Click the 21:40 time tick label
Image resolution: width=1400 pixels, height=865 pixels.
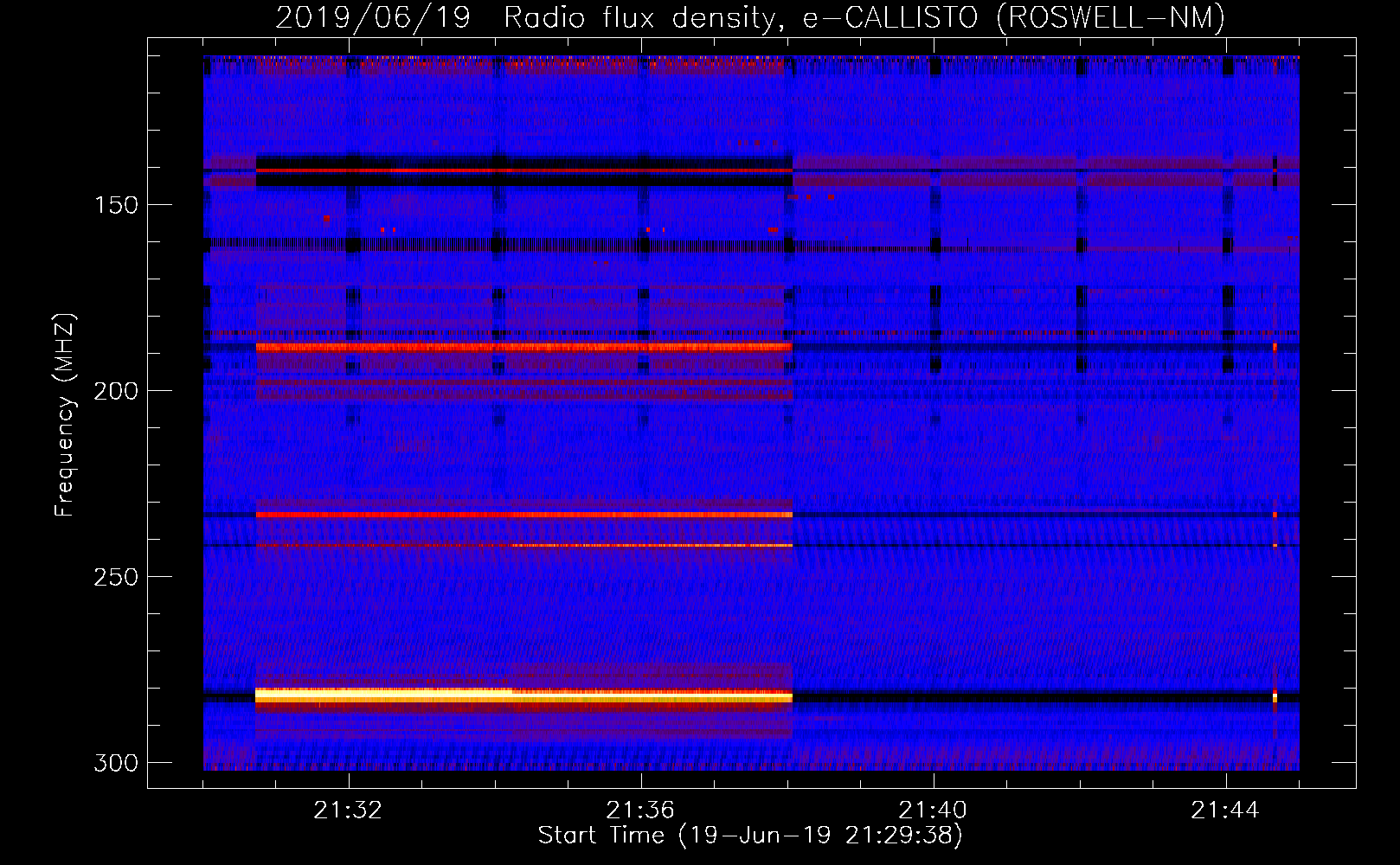pos(934,811)
